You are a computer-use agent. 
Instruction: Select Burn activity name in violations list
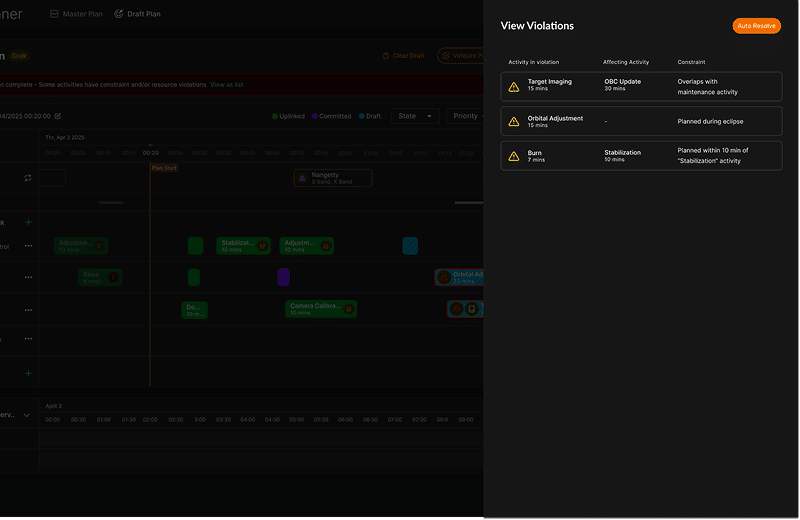tap(534, 153)
